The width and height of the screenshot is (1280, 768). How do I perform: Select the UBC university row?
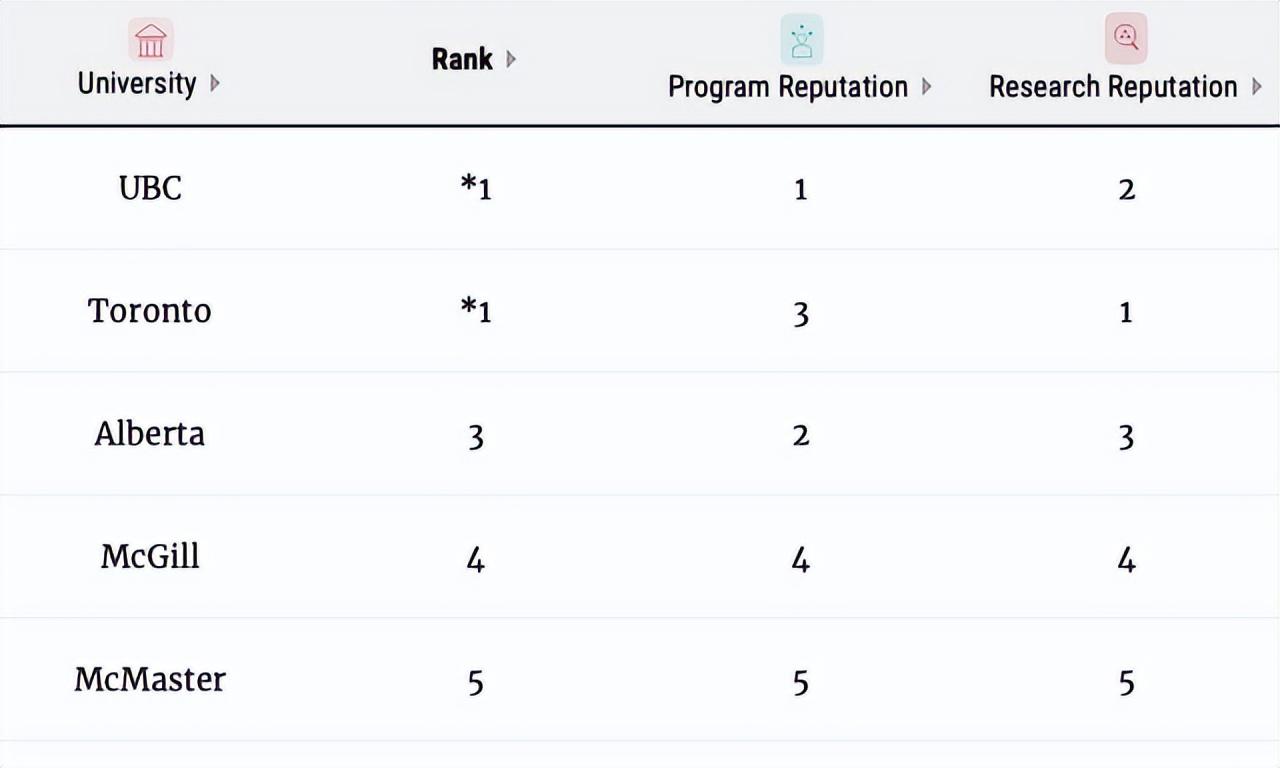(x=150, y=188)
